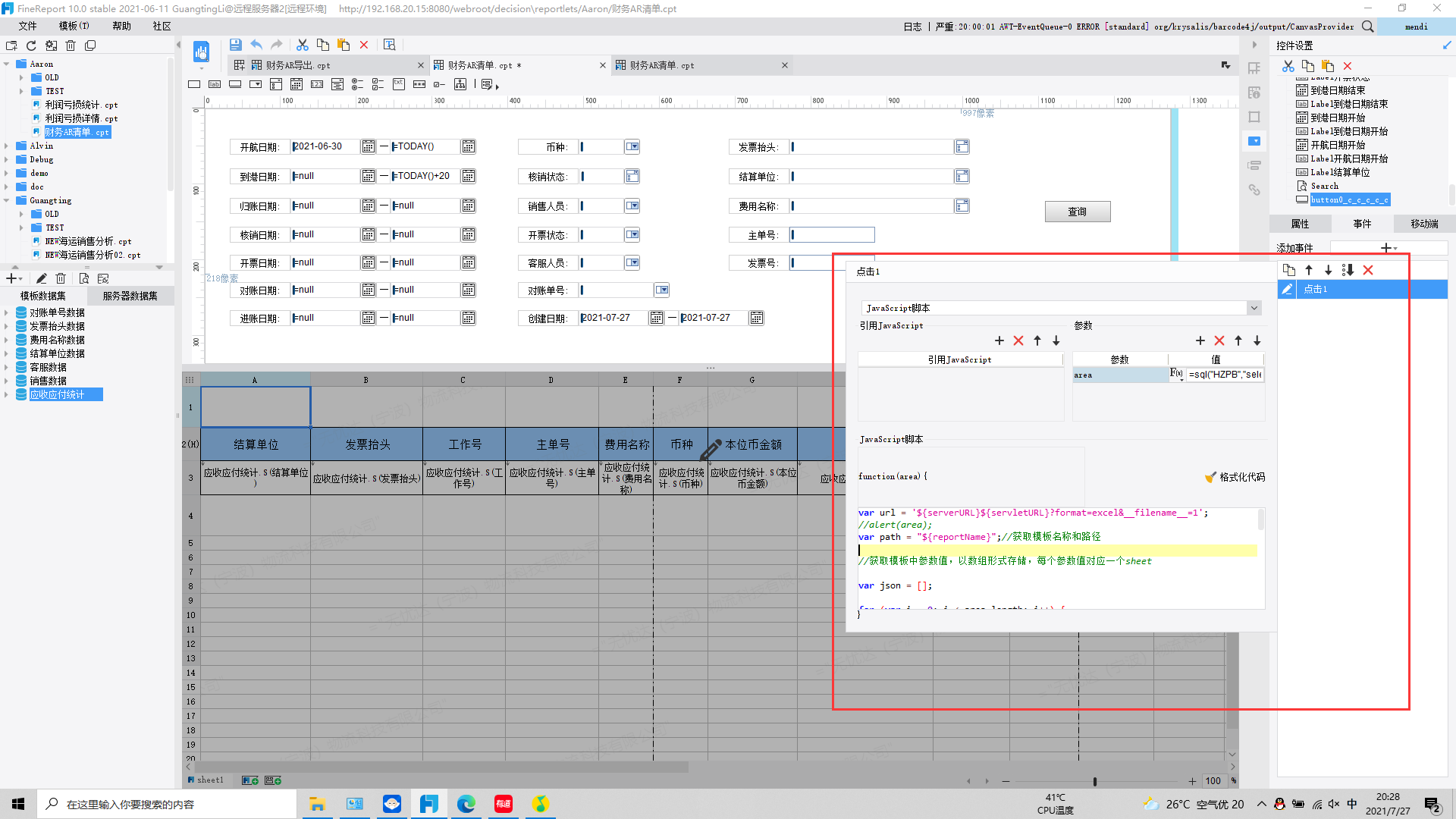
Task: Click the save template icon in toolbar
Action: tap(235, 45)
